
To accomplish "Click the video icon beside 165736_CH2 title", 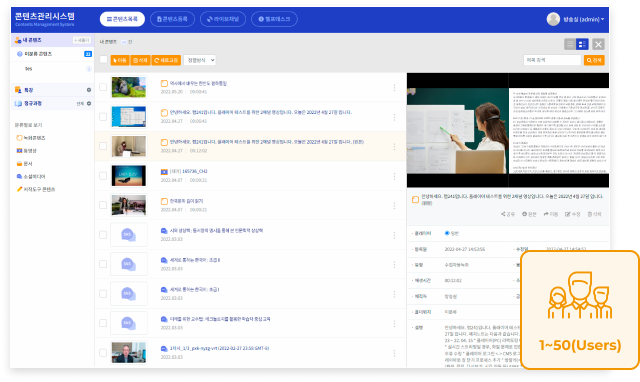I will pos(164,172).
